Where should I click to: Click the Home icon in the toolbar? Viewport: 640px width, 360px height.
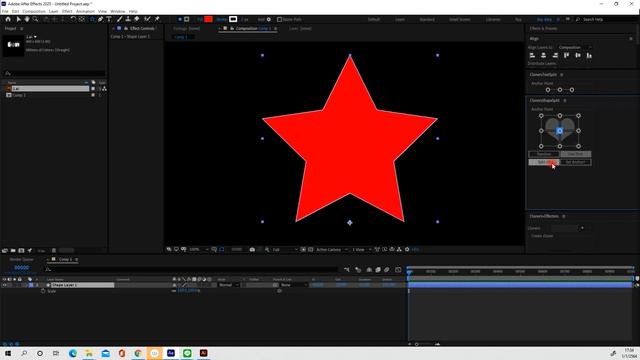click(x=8, y=19)
